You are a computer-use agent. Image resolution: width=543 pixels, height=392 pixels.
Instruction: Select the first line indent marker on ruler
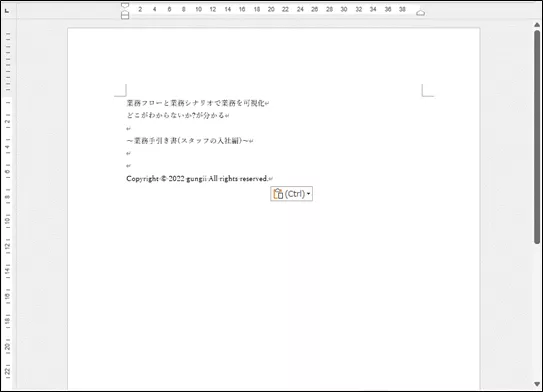pos(125,6)
